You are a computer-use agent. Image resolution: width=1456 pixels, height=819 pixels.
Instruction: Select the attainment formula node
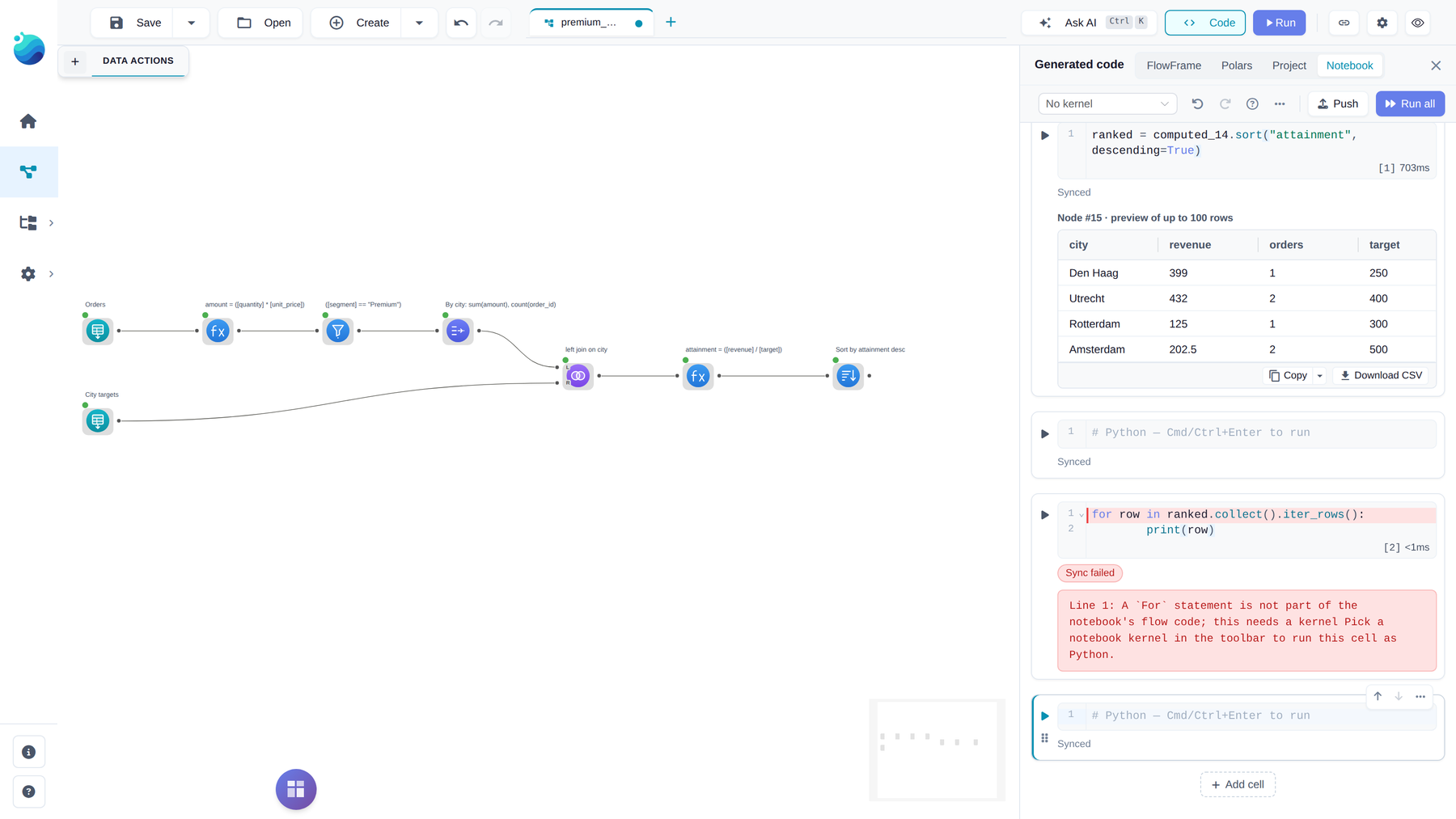[698, 376]
